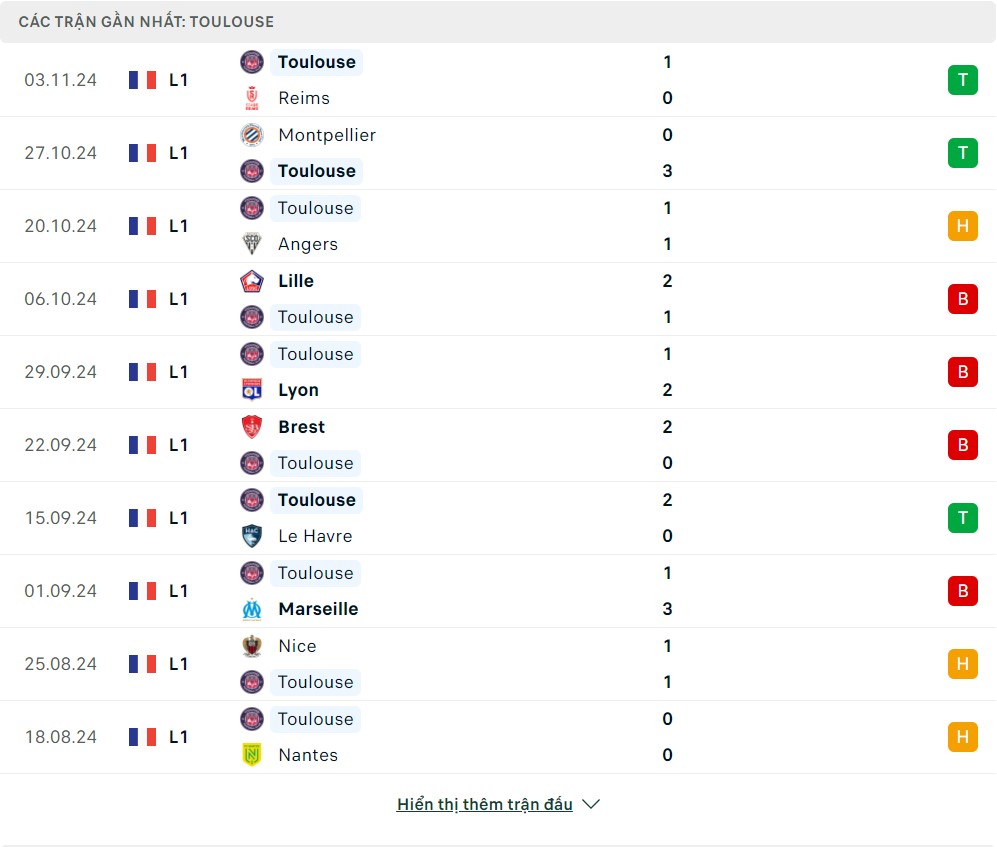
Task: Click the Reims club crest icon
Action: click(x=252, y=98)
